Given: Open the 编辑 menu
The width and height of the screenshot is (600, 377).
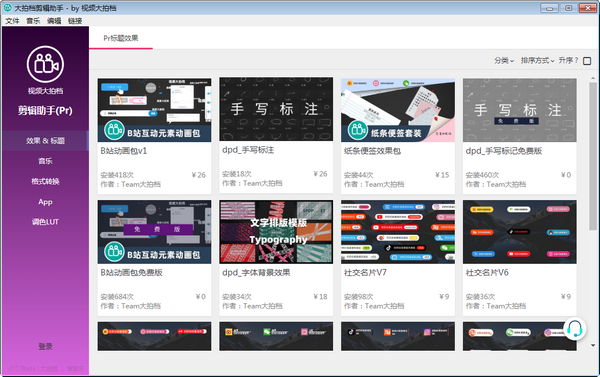Looking at the screenshot, I should tap(54, 21).
